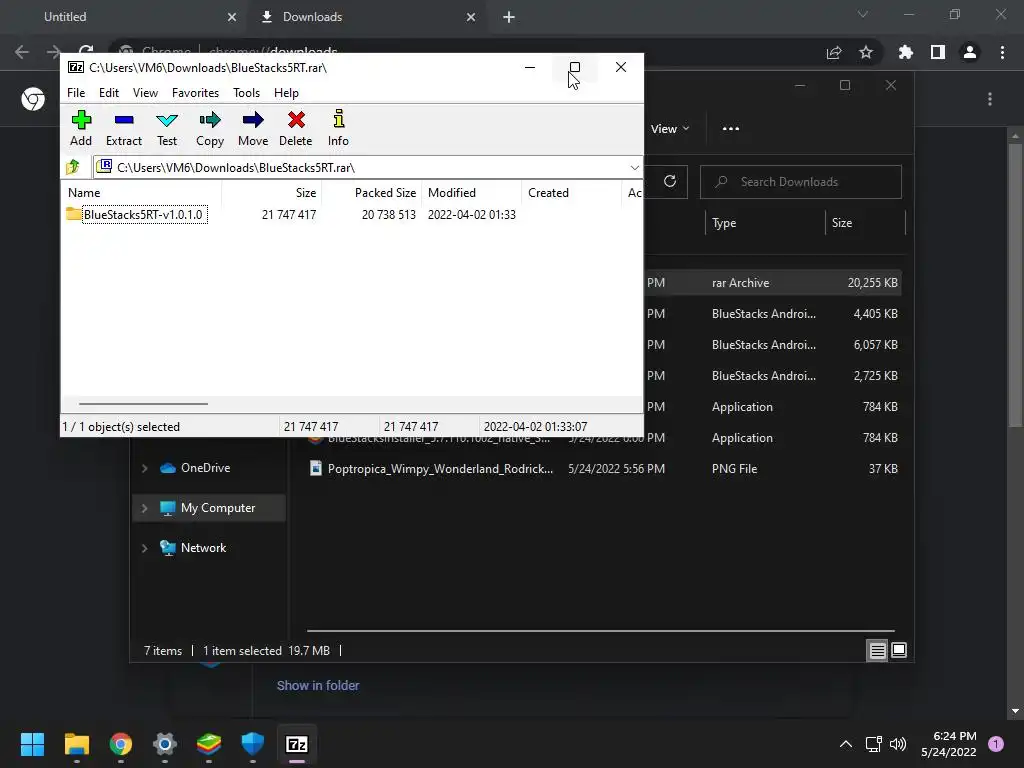Open the 7-Zip Edit menu
This screenshot has width=1024, height=768.
pos(108,93)
